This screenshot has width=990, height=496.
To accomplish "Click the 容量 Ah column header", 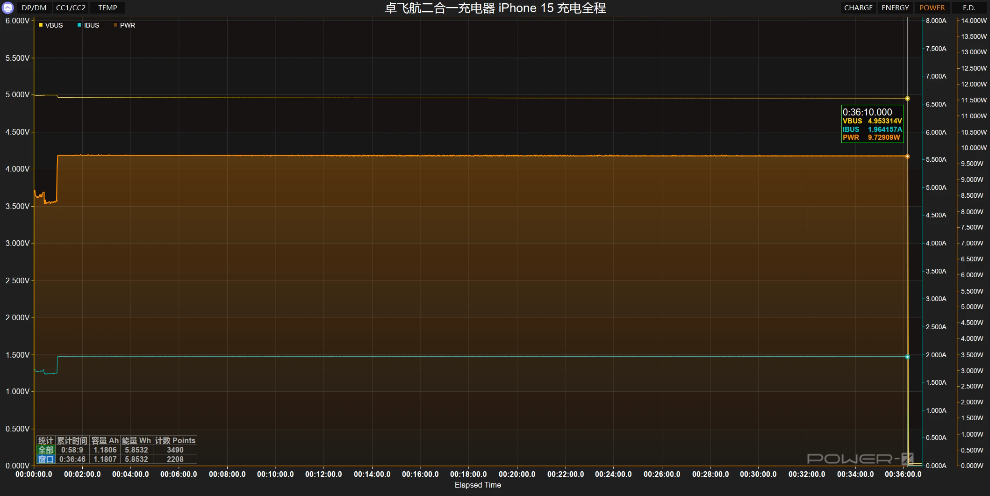I will [x=105, y=440].
